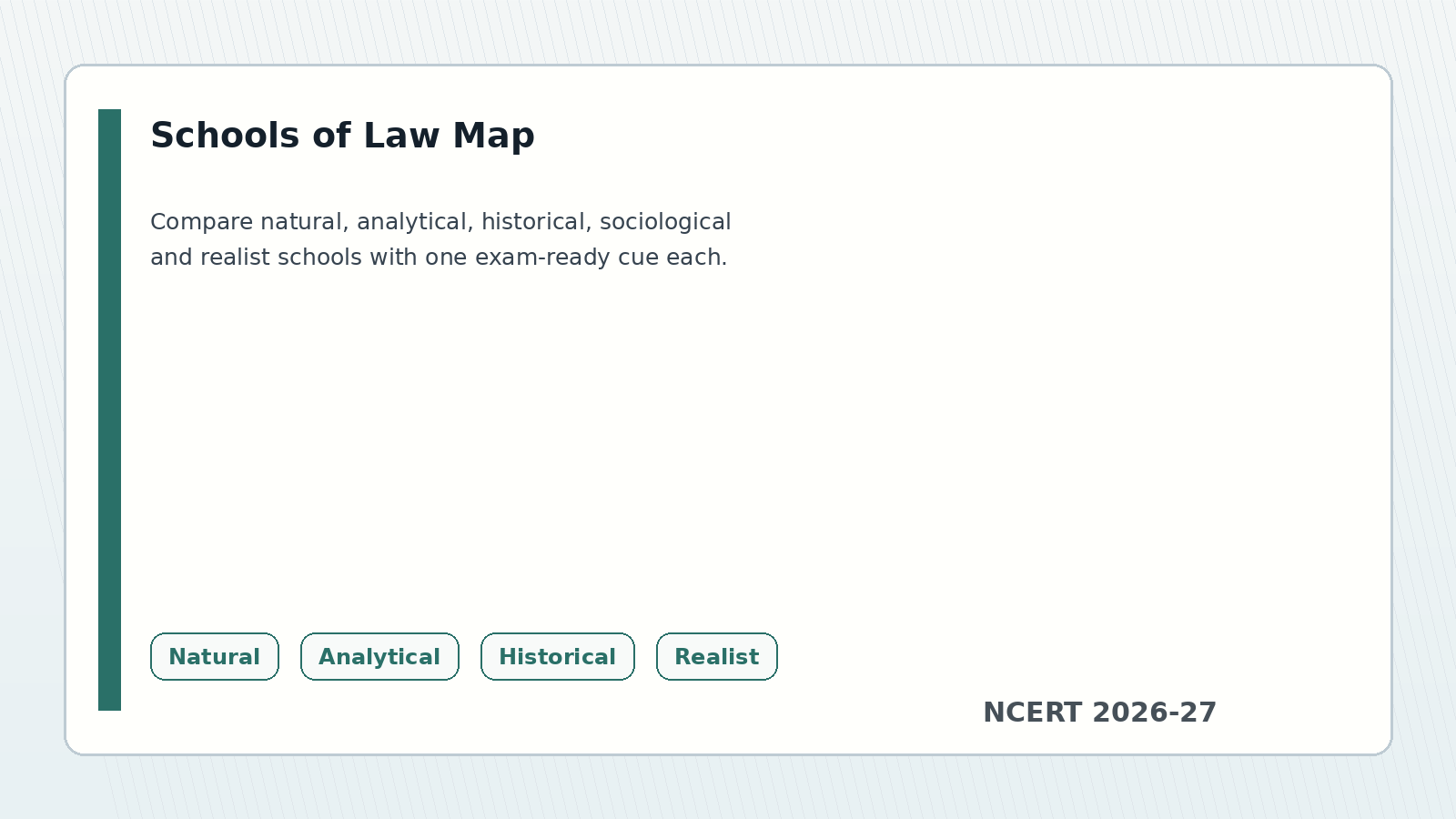The width and height of the screenshot is (1456, 819).
Task: Click the 'Schools of Law Map' title
Action: click(342, 136)
